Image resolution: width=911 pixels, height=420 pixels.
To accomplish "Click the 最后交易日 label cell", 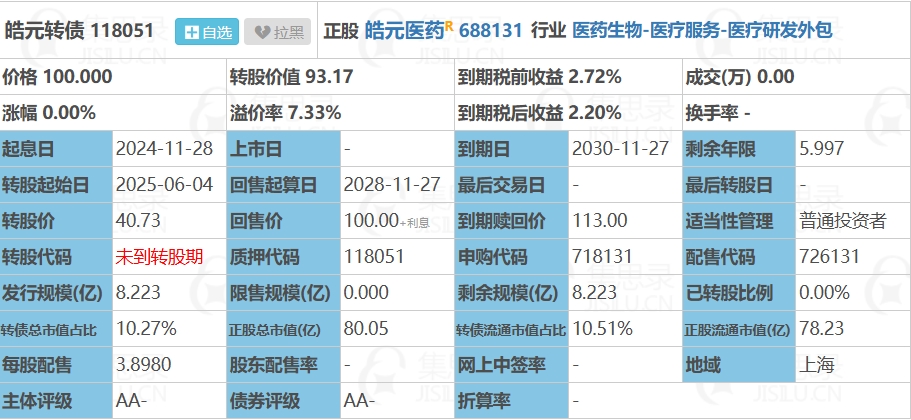I will click(512, 185).
